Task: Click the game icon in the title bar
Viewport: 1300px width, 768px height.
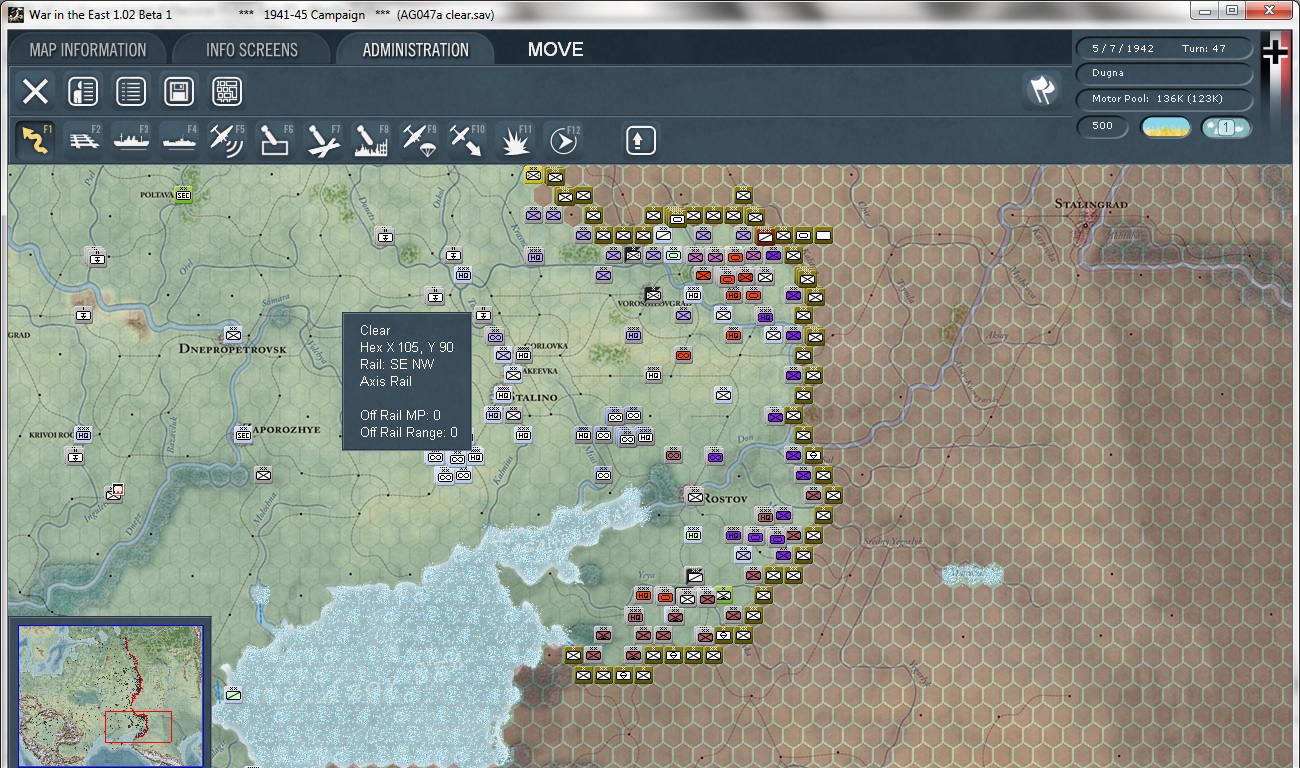Action: 17,14
